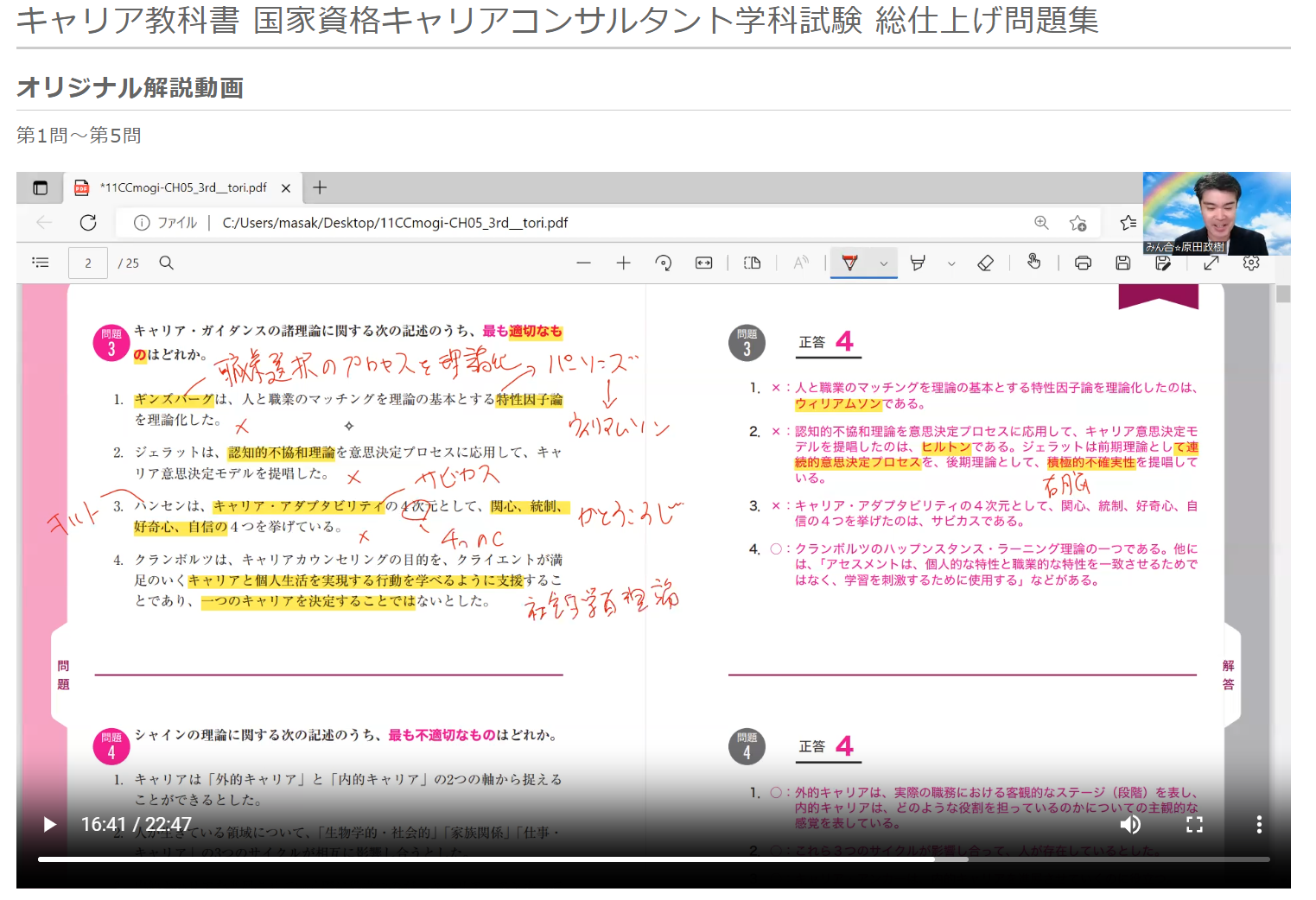Click the オリジナル解説動画 heading
Screen dimensions: 1316x900
coord(130,87)
